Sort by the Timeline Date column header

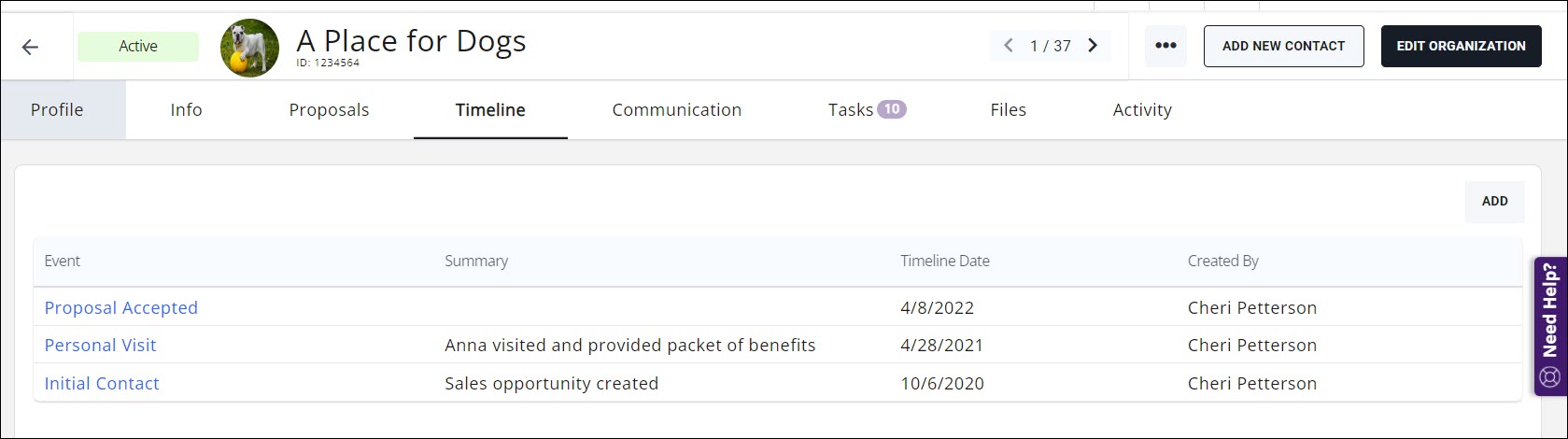944,262
